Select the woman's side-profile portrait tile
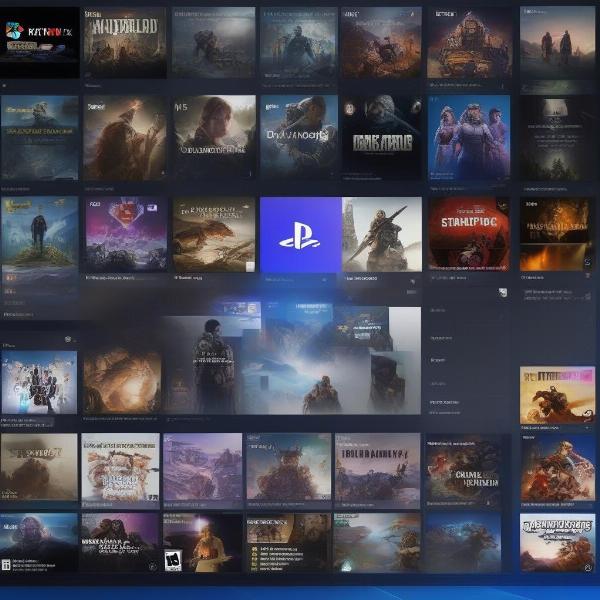The height and width of the screenshot is (600, 600). point(214,138)
